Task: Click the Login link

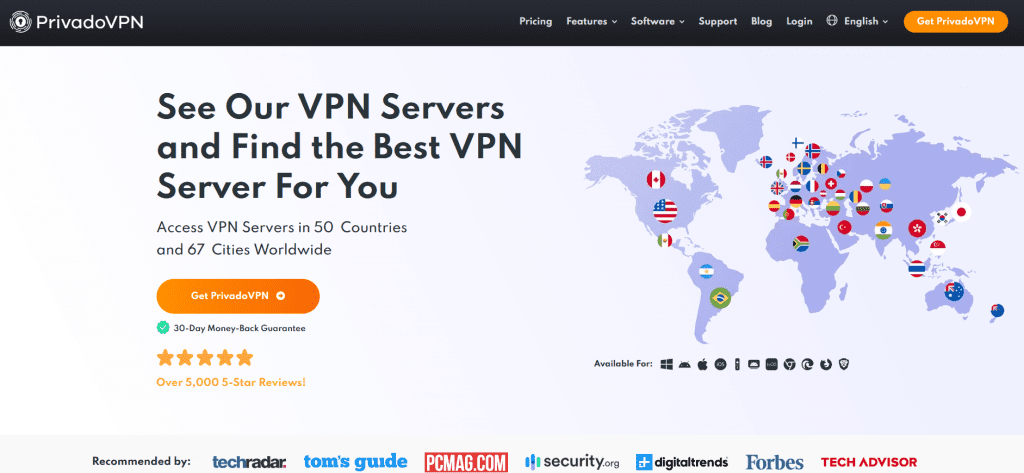Action: click(799, 21)
